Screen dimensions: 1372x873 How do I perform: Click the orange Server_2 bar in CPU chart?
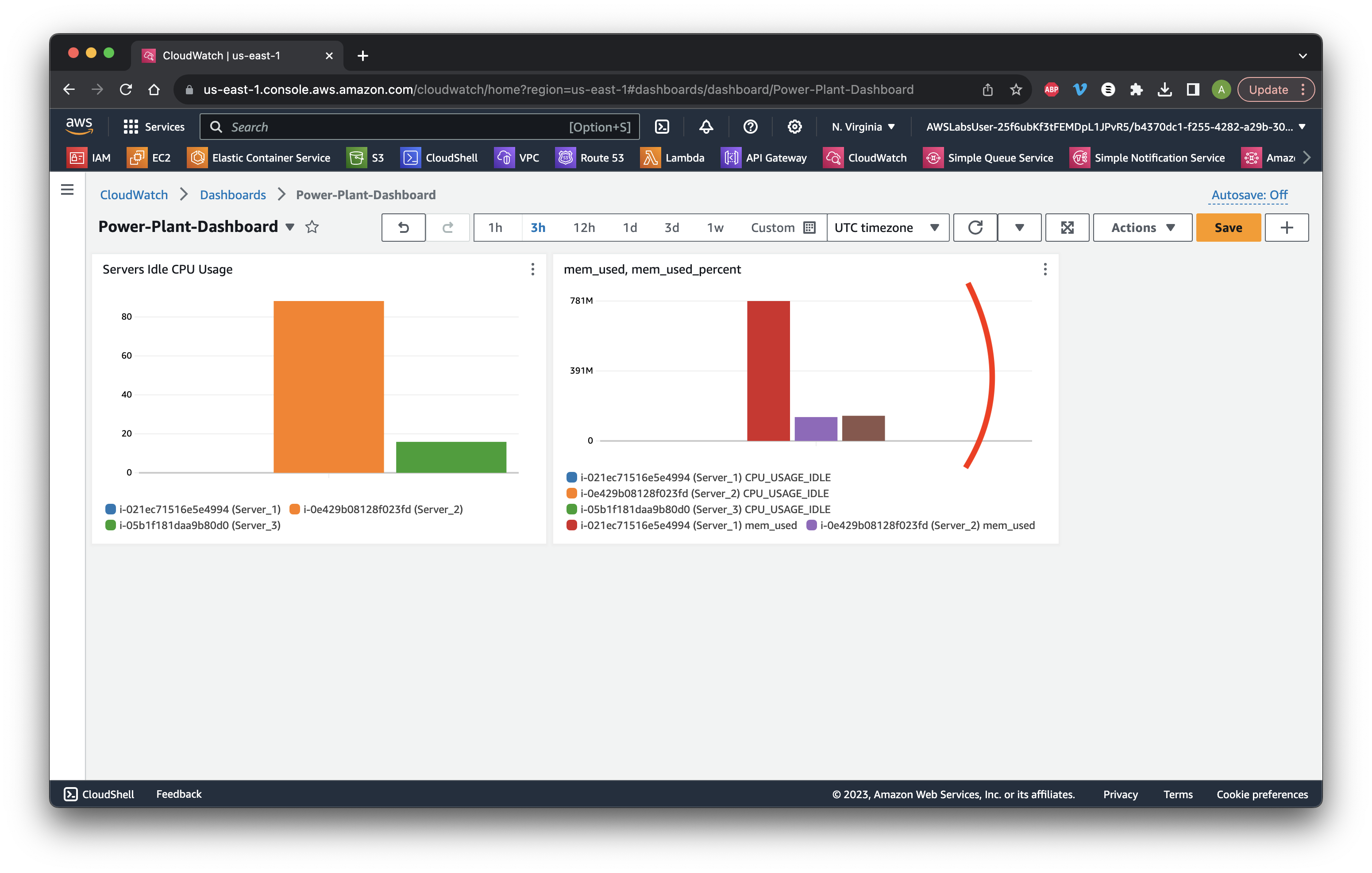coord(329,386)
